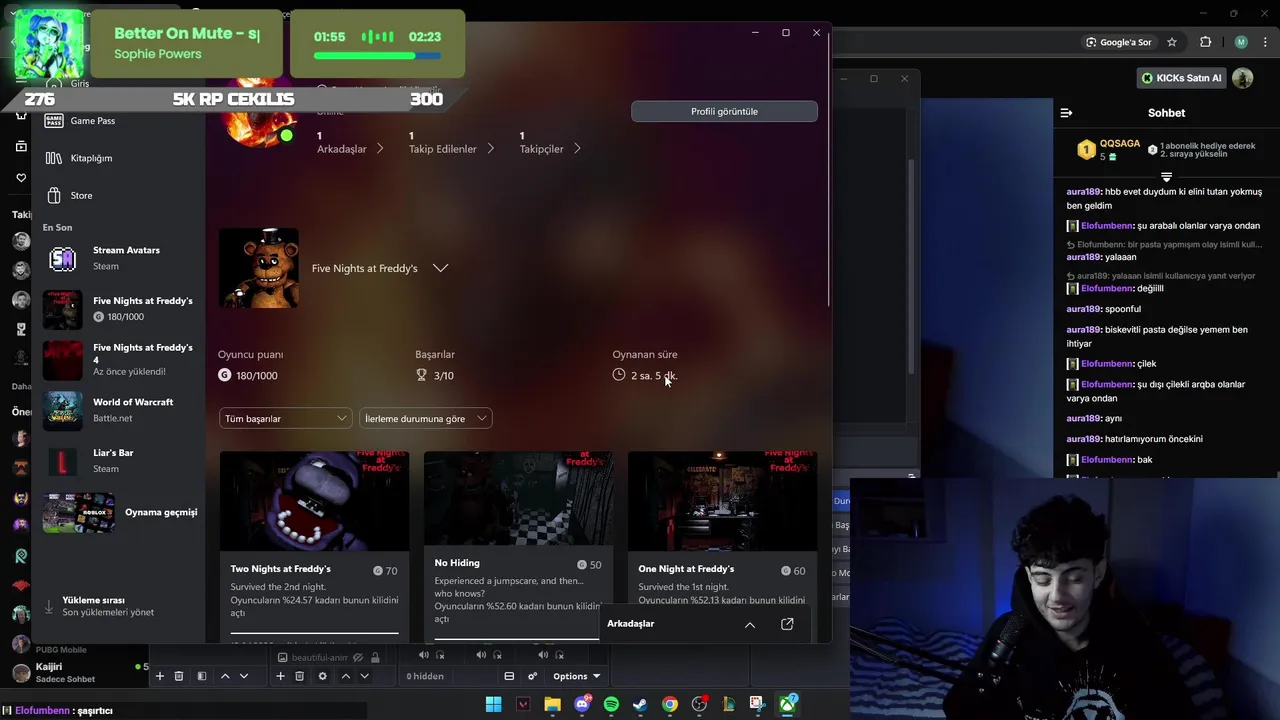Move the OBS scene up
The image size is (1280, 720).
click(225, 676)
